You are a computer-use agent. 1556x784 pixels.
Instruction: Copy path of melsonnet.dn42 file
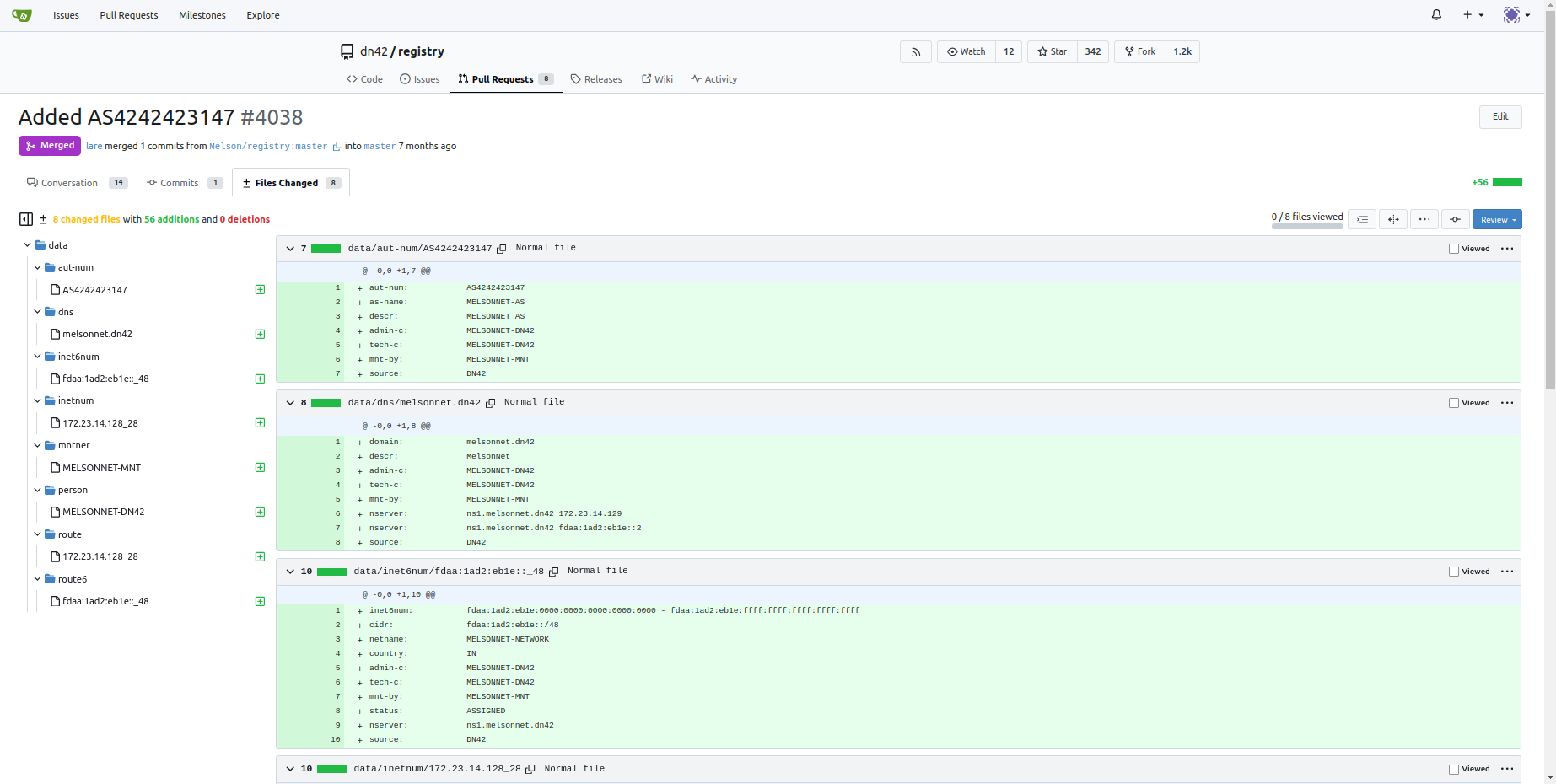(x=490, y=403)
